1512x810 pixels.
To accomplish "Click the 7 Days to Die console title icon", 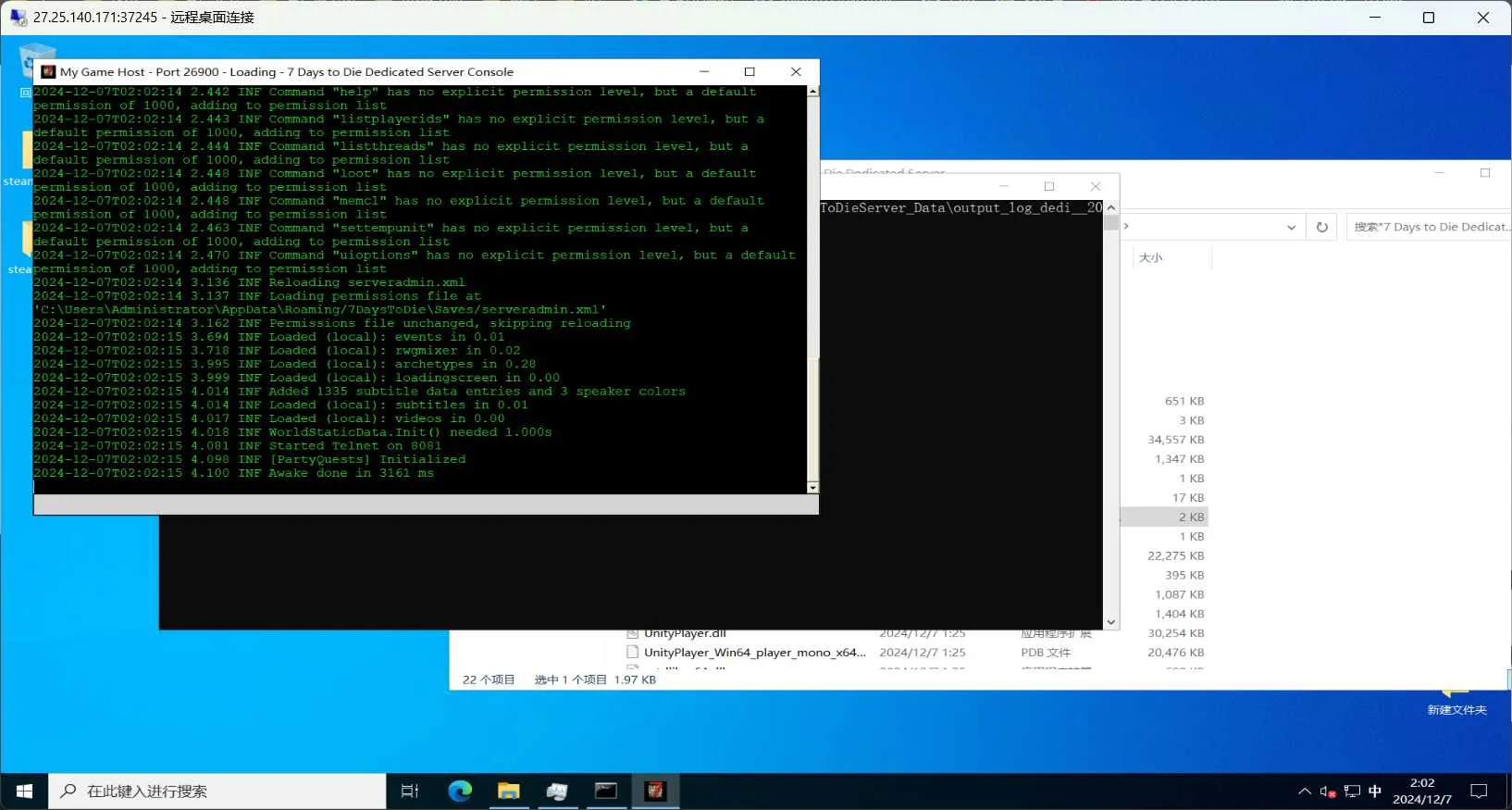I will click(48, 71).
